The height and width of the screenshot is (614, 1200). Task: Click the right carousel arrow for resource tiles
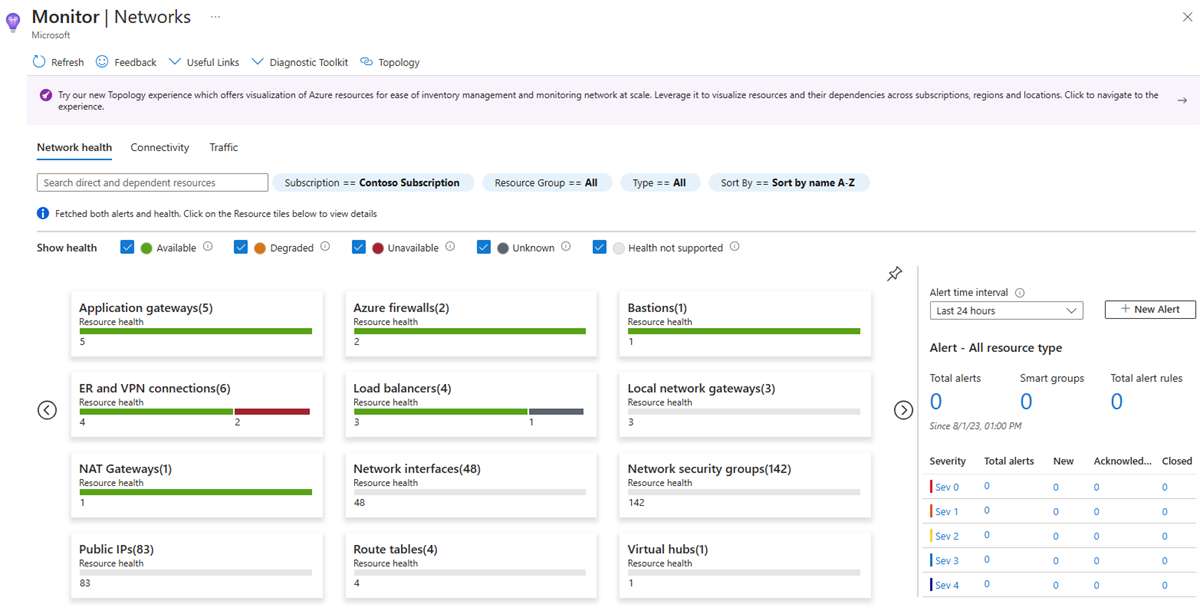click(x=903, y=410)
